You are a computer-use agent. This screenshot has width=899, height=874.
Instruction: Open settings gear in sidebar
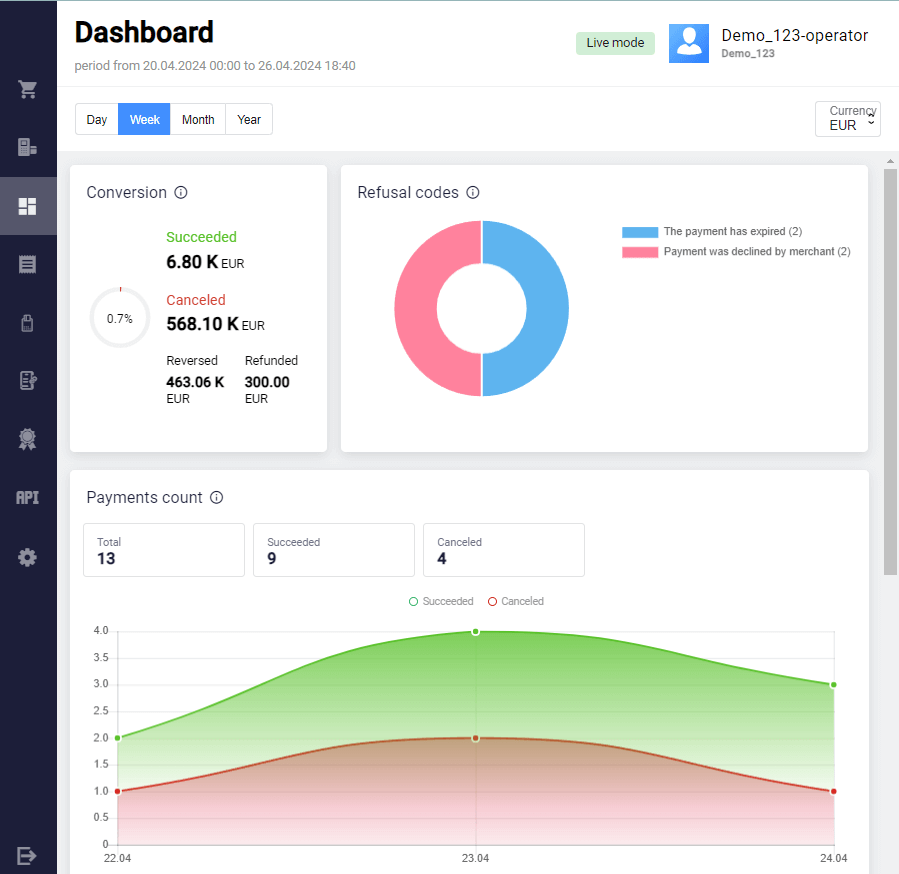pyautogui.click(x=28, y=558)
